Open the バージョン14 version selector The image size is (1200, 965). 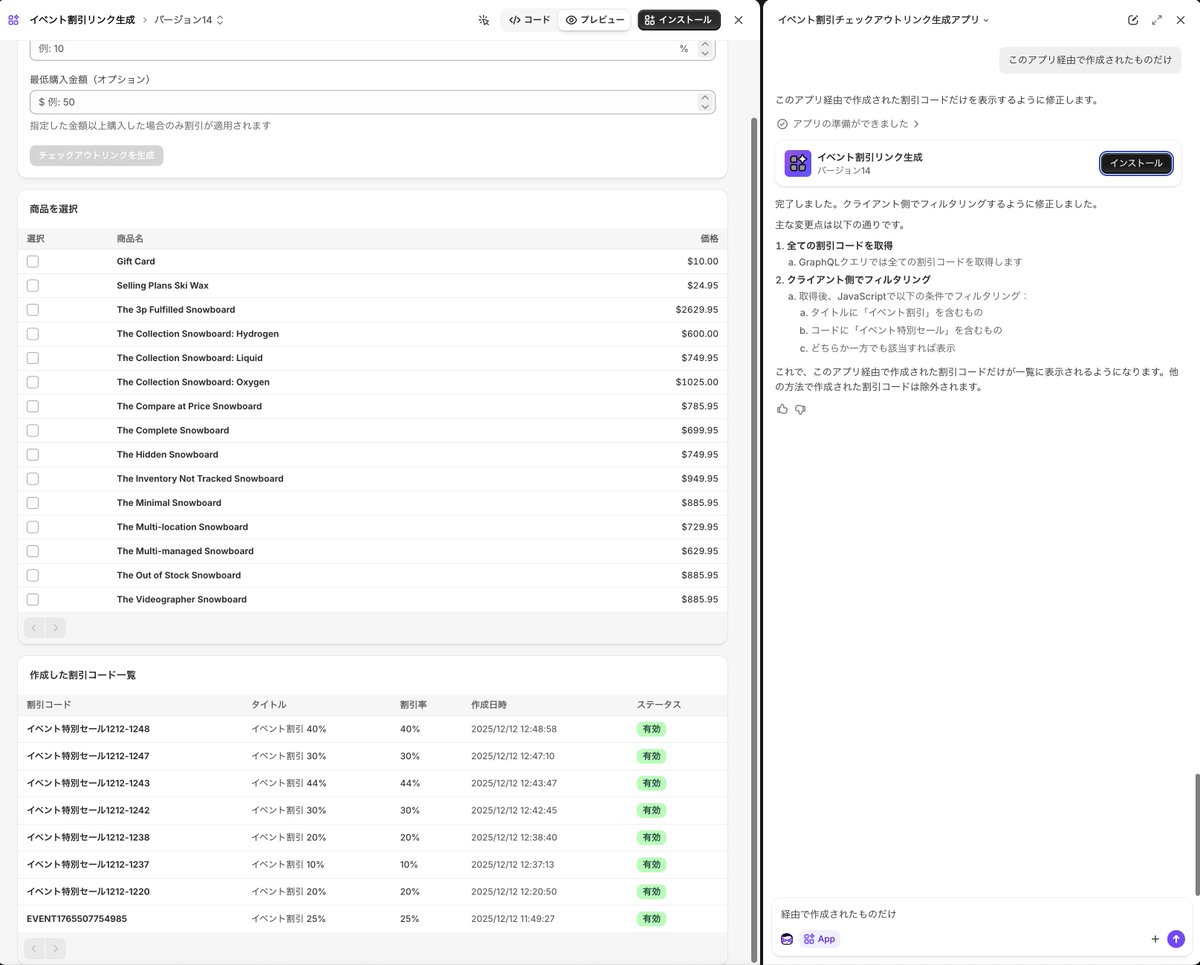pyautogui.click(x=189, y=20)
